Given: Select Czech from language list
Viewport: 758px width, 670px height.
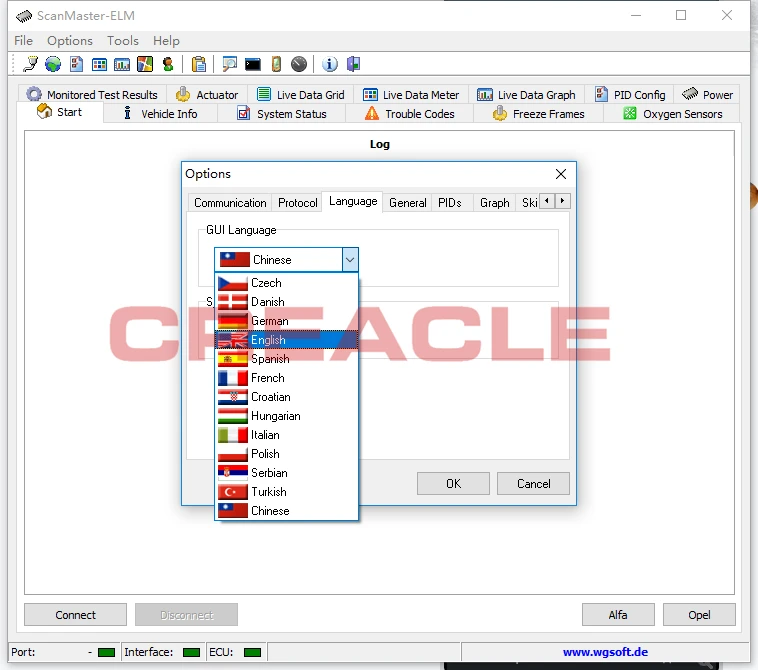Looking at the screenshot, I should (287, 283).
